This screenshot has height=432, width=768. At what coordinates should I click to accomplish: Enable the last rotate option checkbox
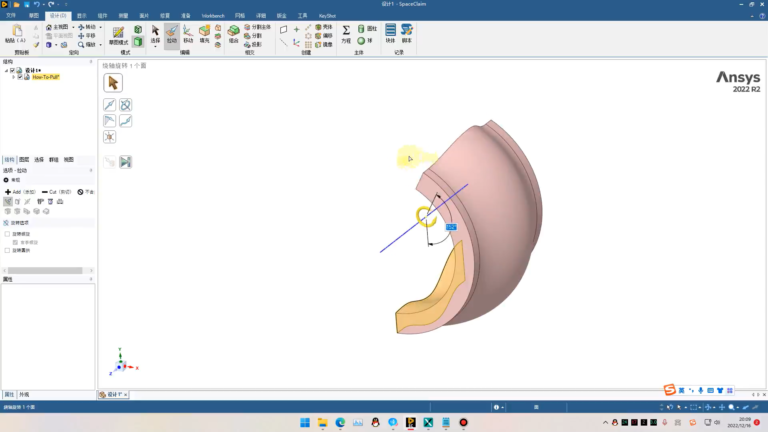7,250
